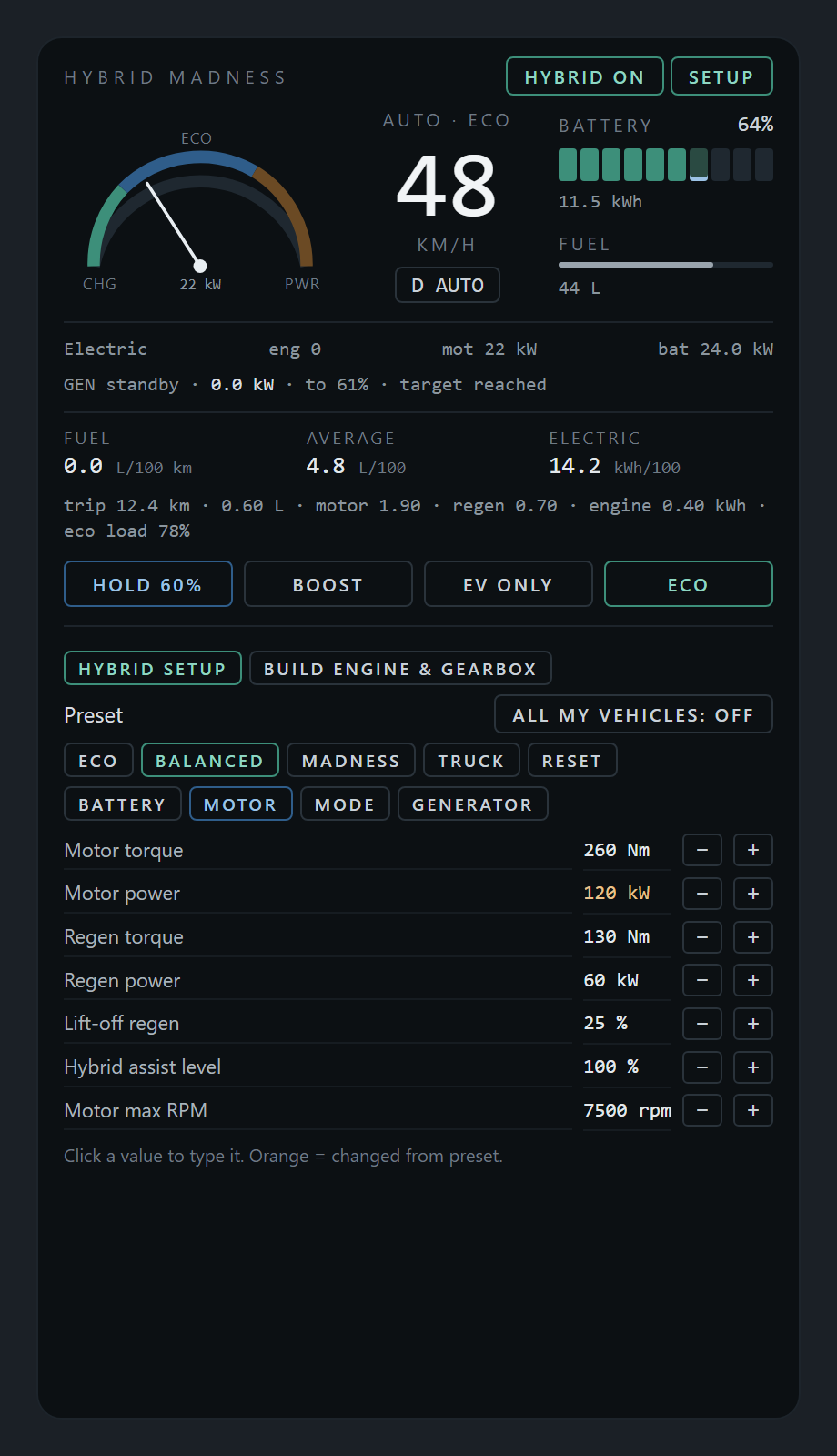This screenshot has width=837, height=1456.
Task: Decrease Motor max RPM with minus
Action: 702,1110
